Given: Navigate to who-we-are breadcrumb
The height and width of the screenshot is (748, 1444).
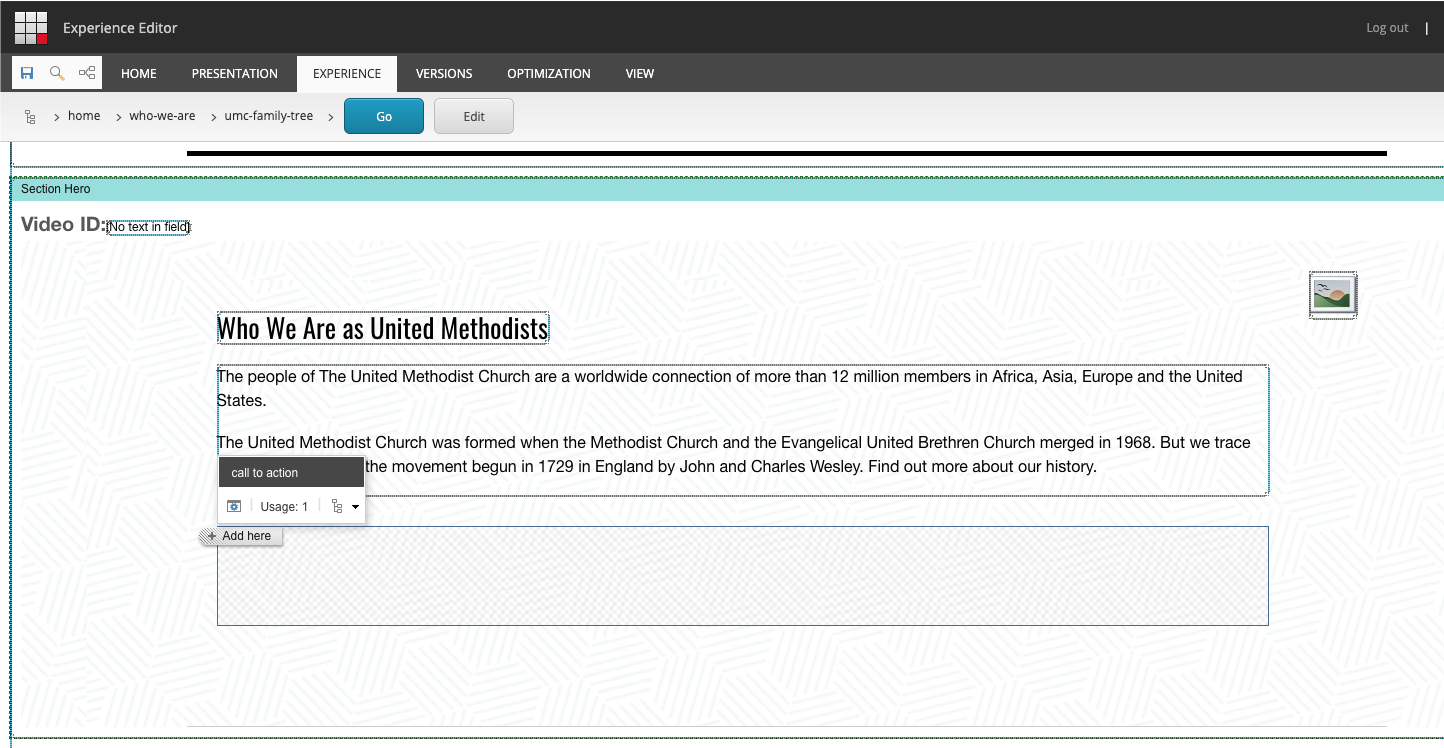Looking at the screenshot, I should 162,116.
